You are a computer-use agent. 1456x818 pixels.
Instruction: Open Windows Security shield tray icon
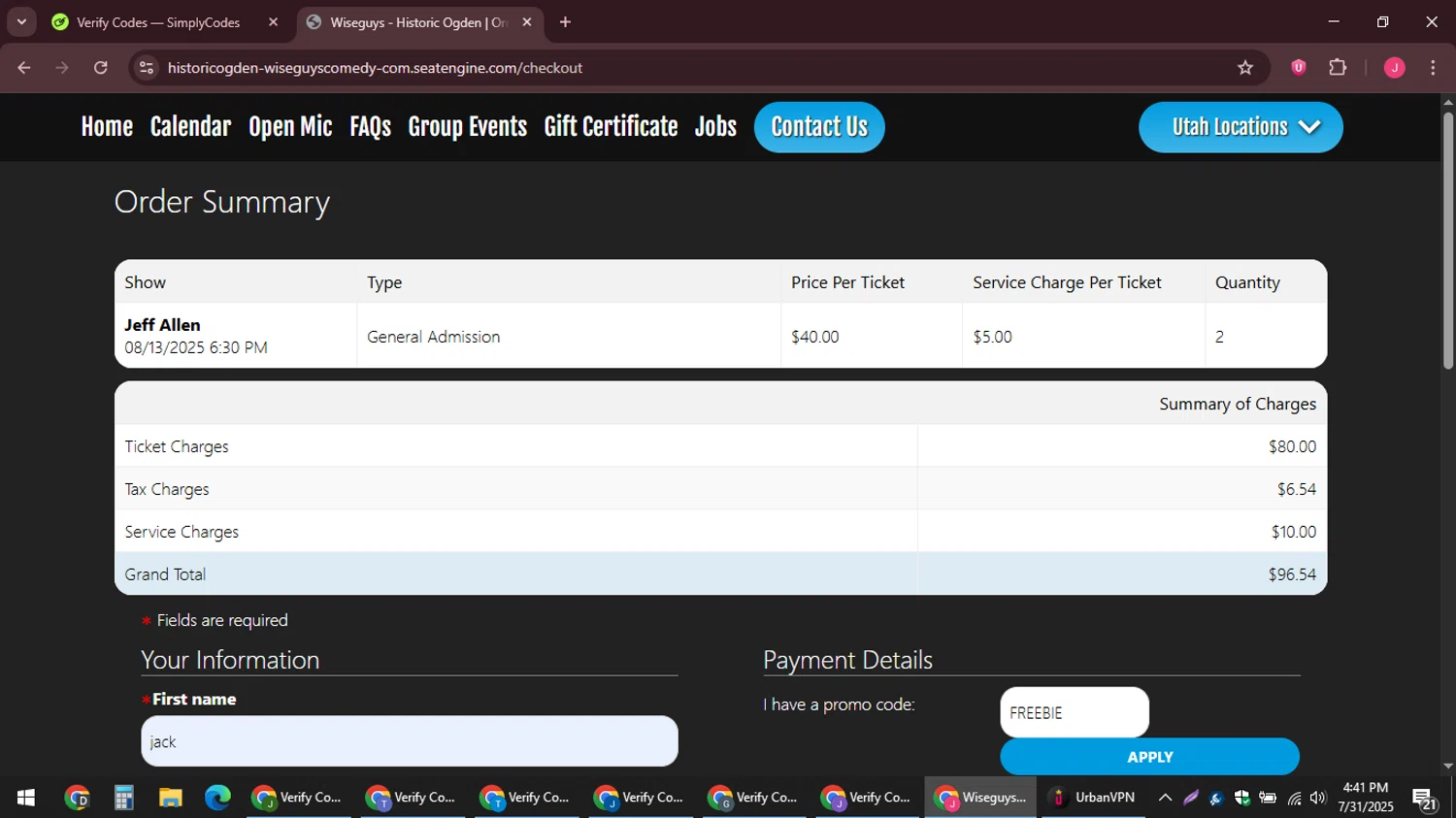pos(1241,798)
